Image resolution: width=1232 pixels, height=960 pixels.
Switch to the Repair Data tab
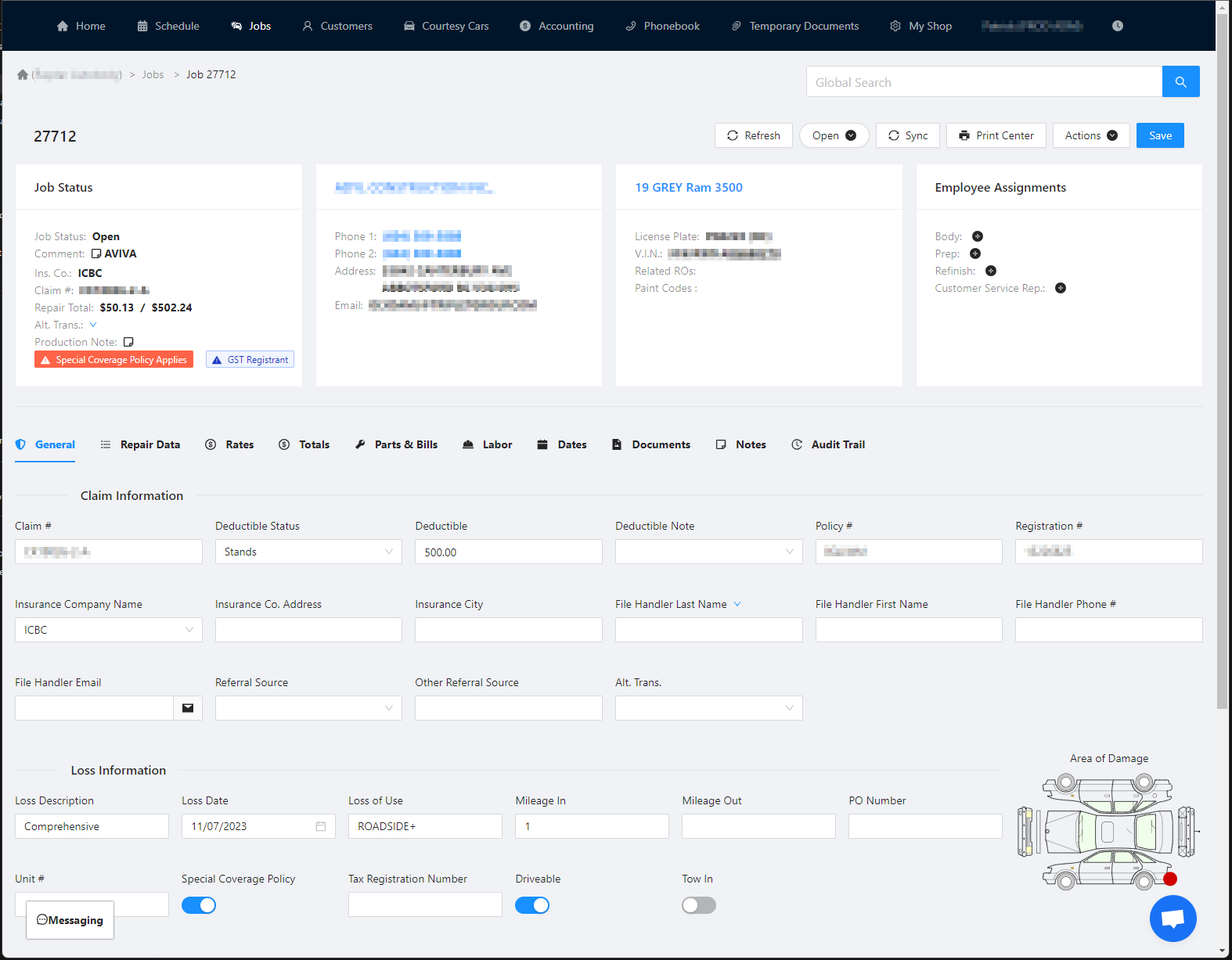point(140,444)
